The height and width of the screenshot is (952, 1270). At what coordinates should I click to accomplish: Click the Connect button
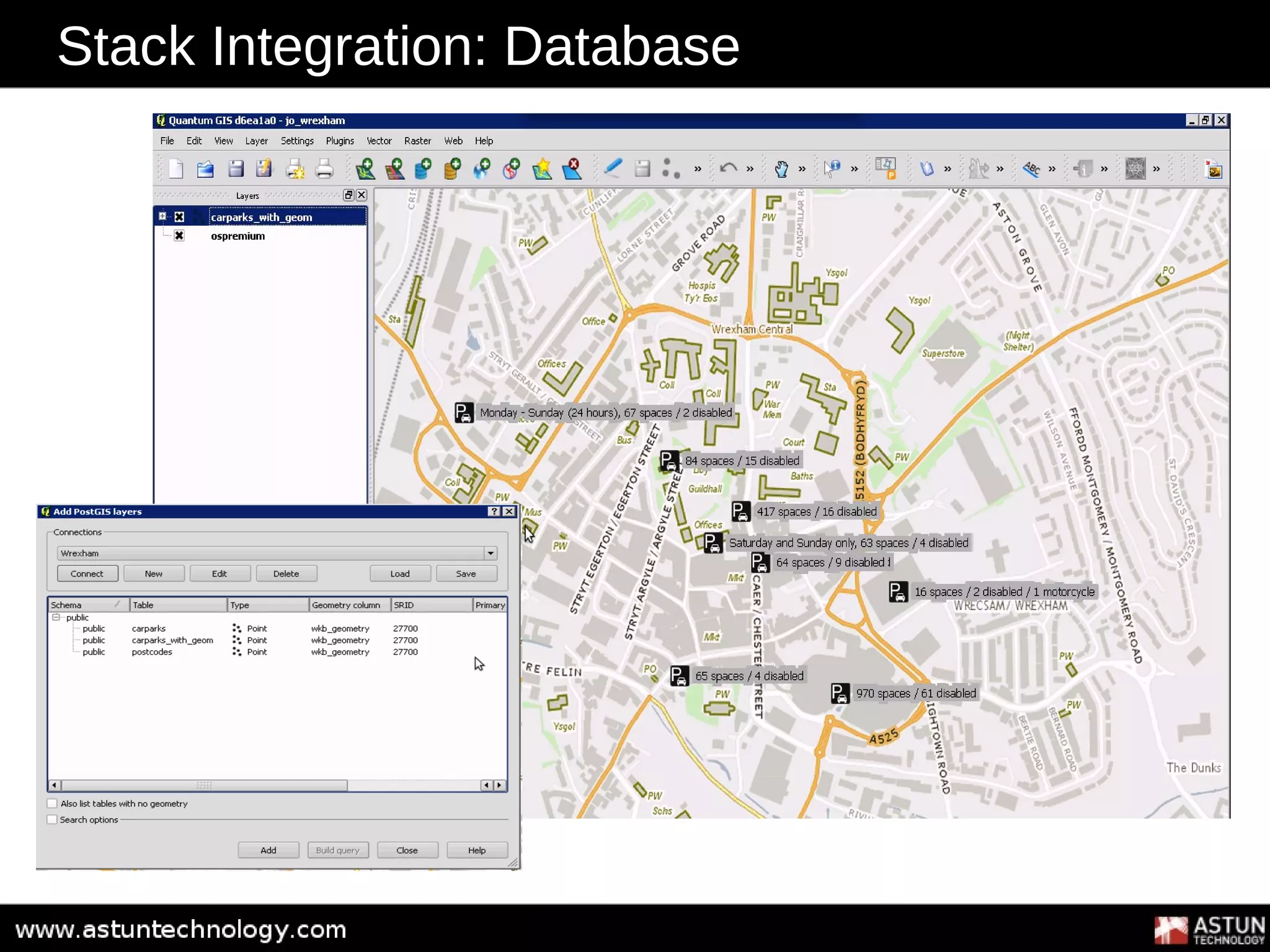pos(87,573)
